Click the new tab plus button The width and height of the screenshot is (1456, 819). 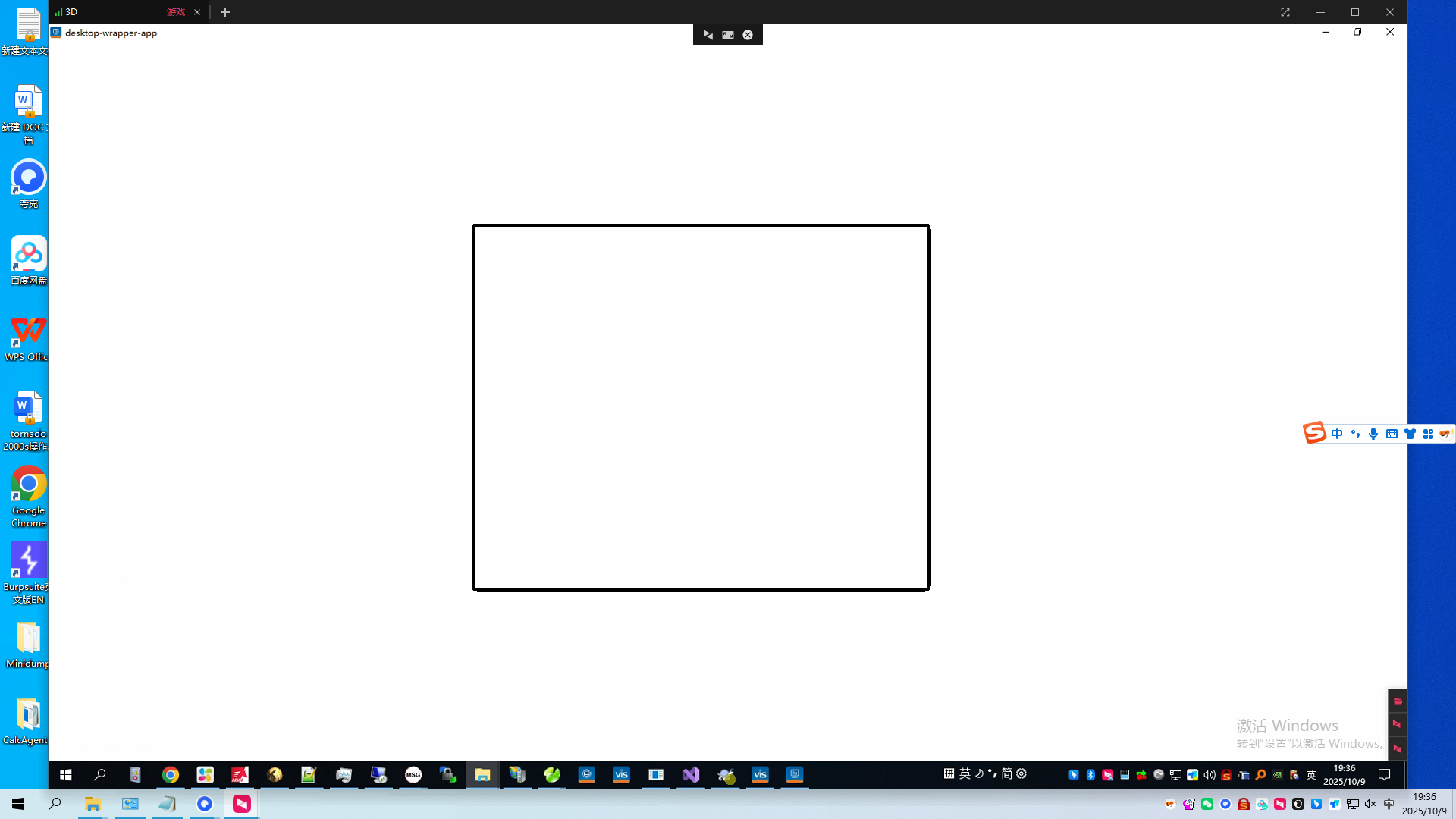click(225, 12)
